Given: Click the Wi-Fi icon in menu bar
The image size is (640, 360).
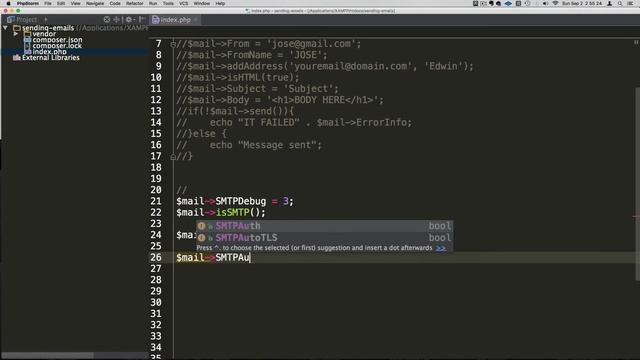Looking at the screenshot, I should coord(555,3).
